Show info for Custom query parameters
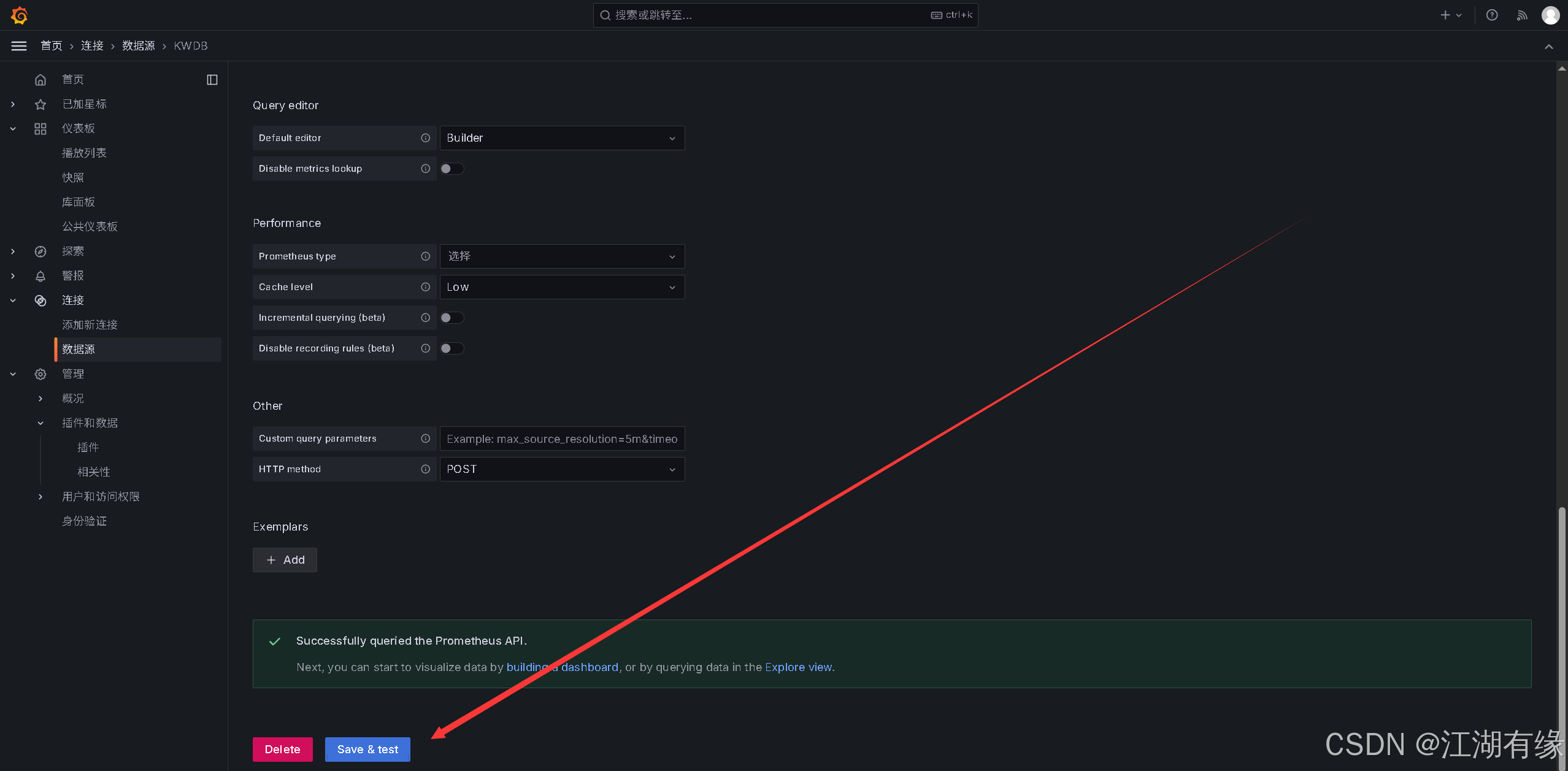 [x=426, y=439]
